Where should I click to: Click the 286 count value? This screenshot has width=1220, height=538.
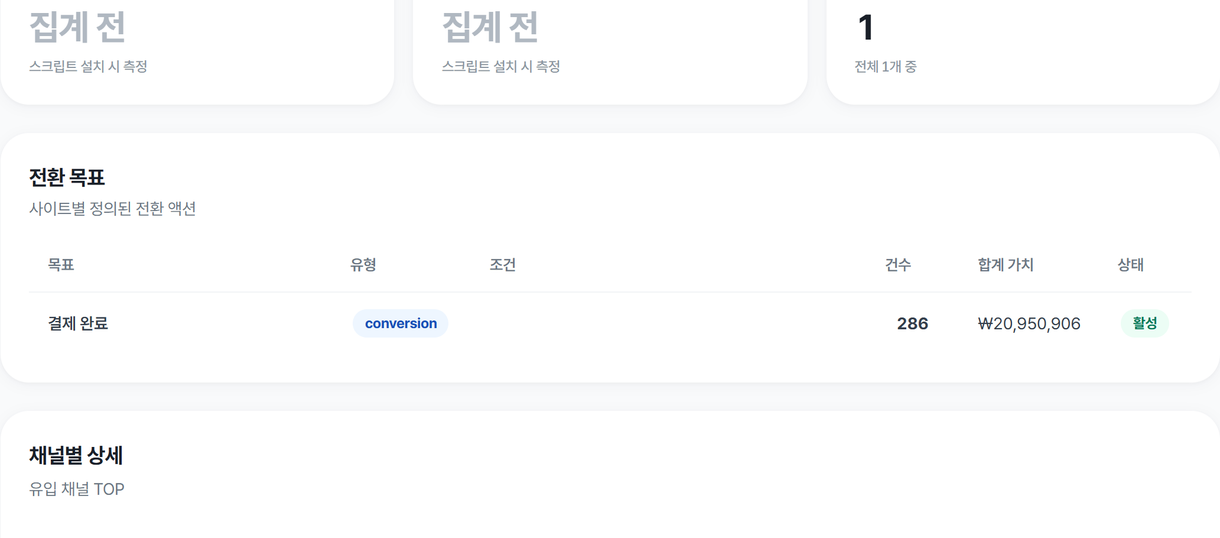[x=912, y=323]
